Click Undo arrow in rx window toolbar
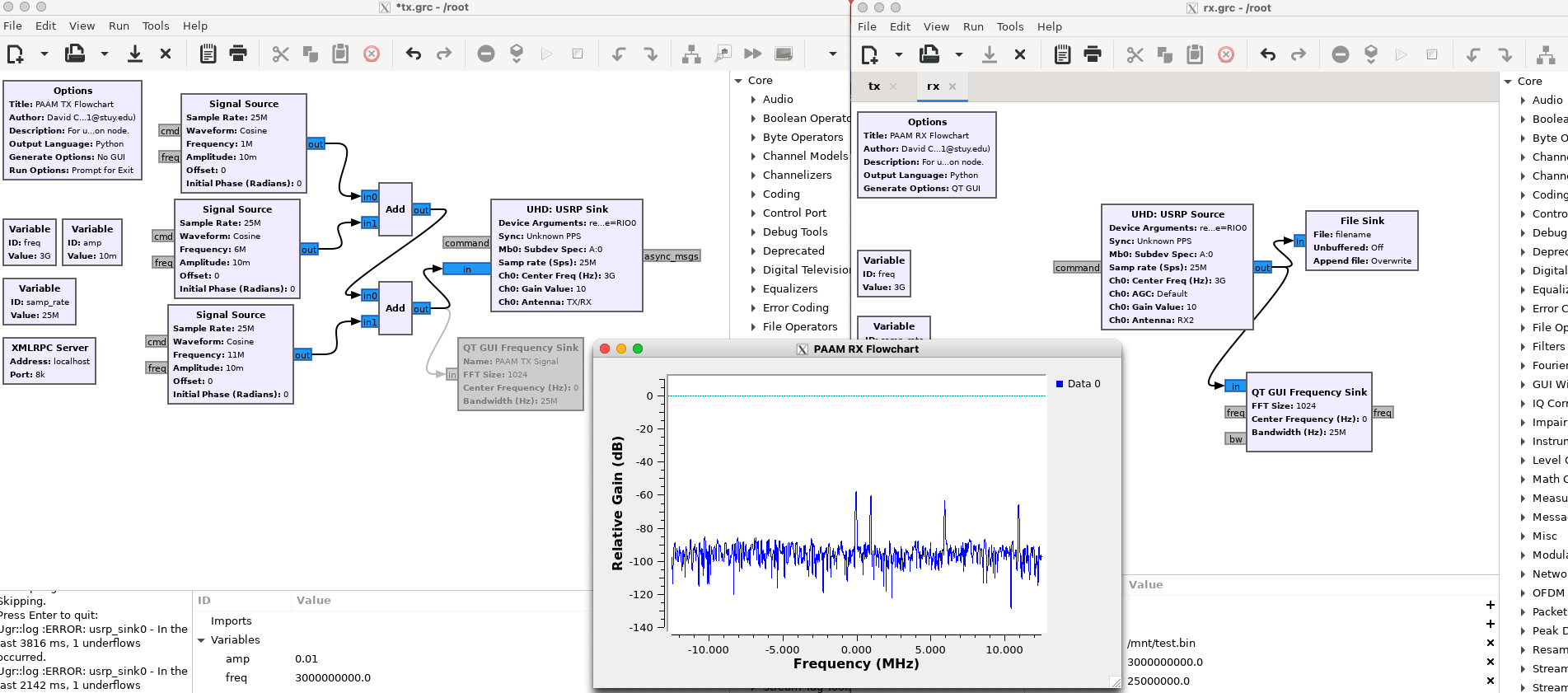This screenshot has height=693, width=1568. 1268,55
